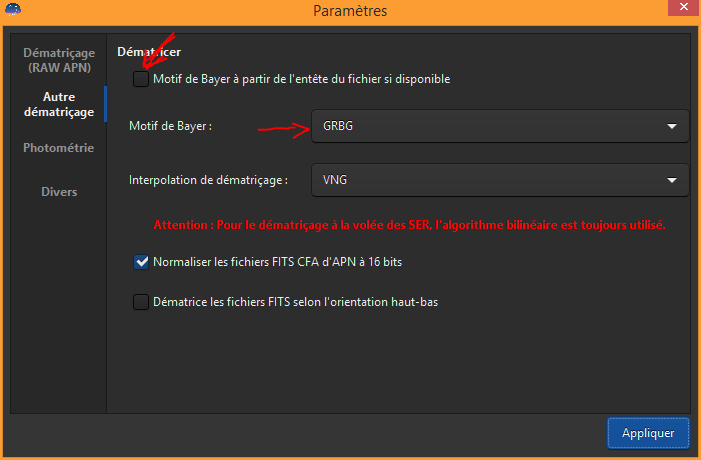
Task: Open the Motif de Bayer GRBG dropdown
Action: (x=500, y=126)
